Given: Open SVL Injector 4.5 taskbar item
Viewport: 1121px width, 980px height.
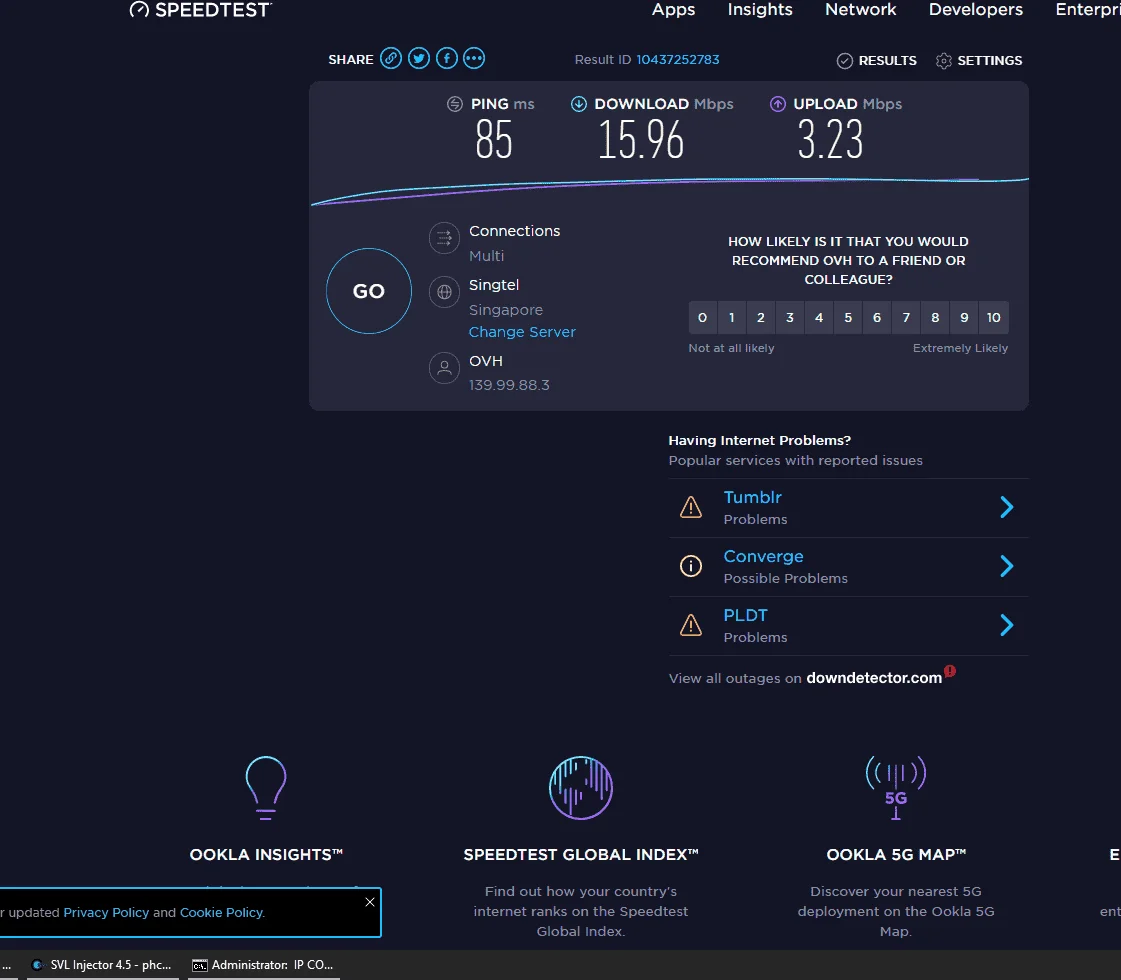Looking at the screenshot, I should 102,965.
